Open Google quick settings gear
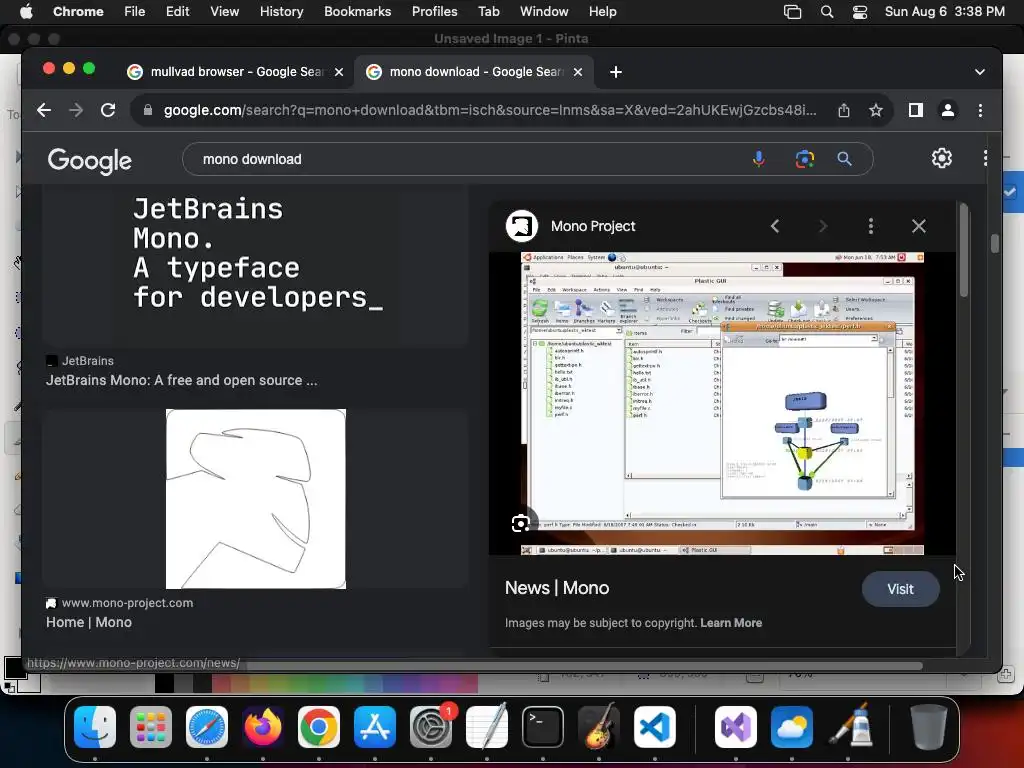 pyautogui.click(x=942, y=158)
